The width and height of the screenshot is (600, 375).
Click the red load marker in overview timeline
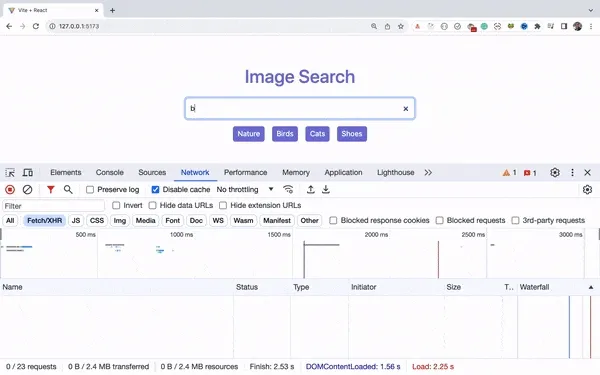pos(439,259)
